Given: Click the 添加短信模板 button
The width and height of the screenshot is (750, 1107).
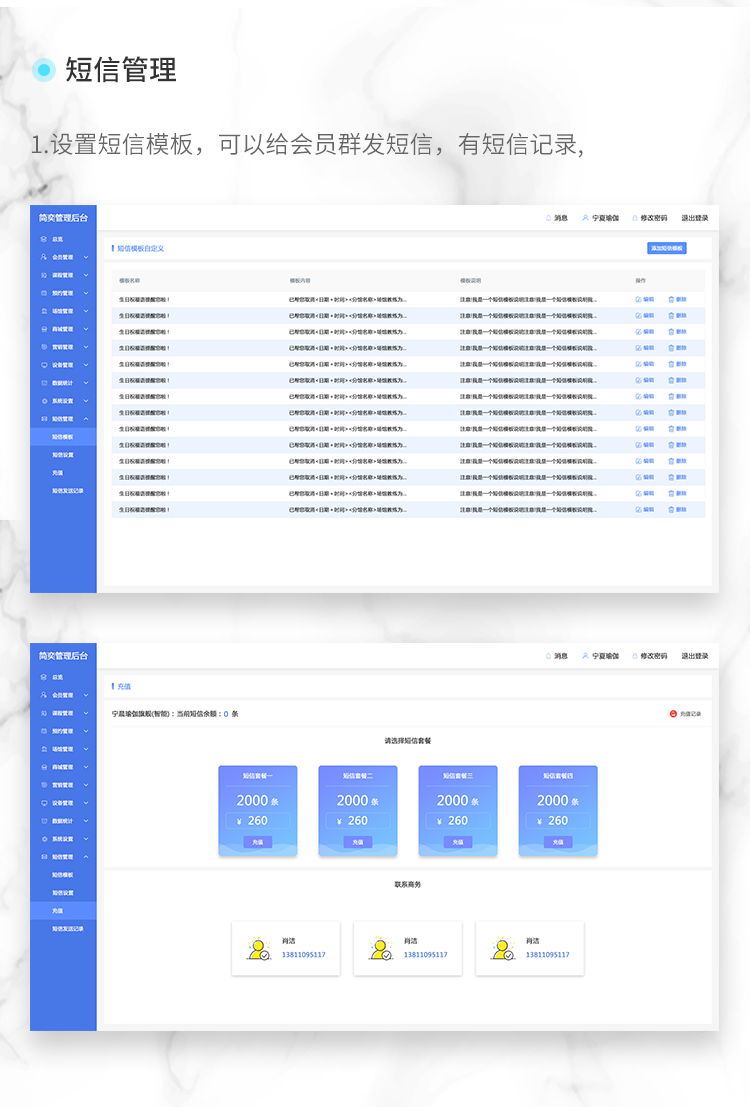Looking at the screenshot, I should point(666,248).
